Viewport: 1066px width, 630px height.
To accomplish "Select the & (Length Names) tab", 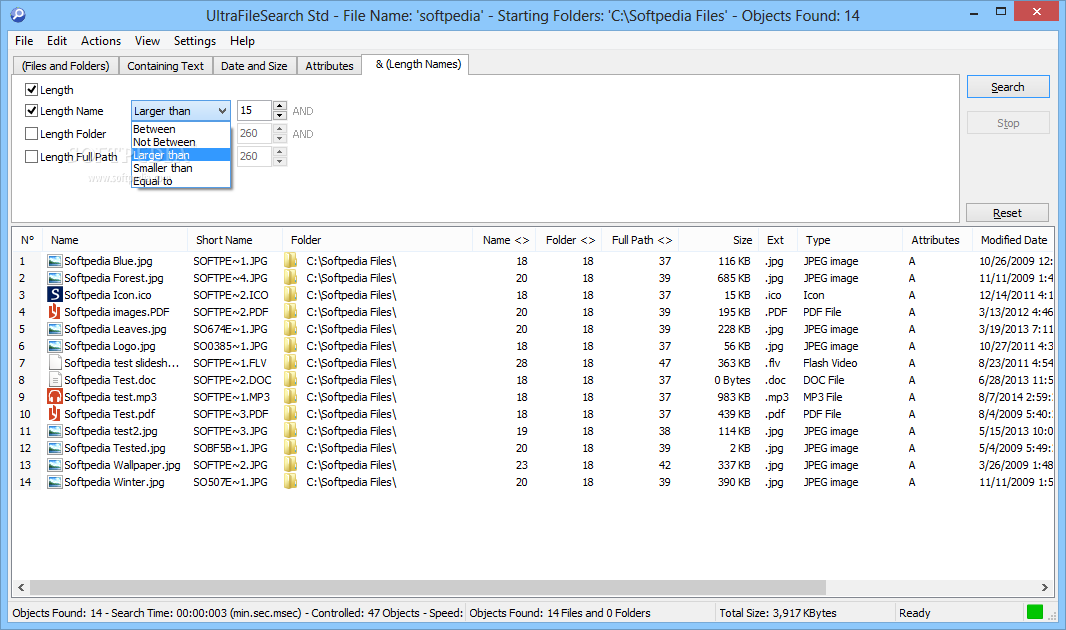I will (415, 65).
